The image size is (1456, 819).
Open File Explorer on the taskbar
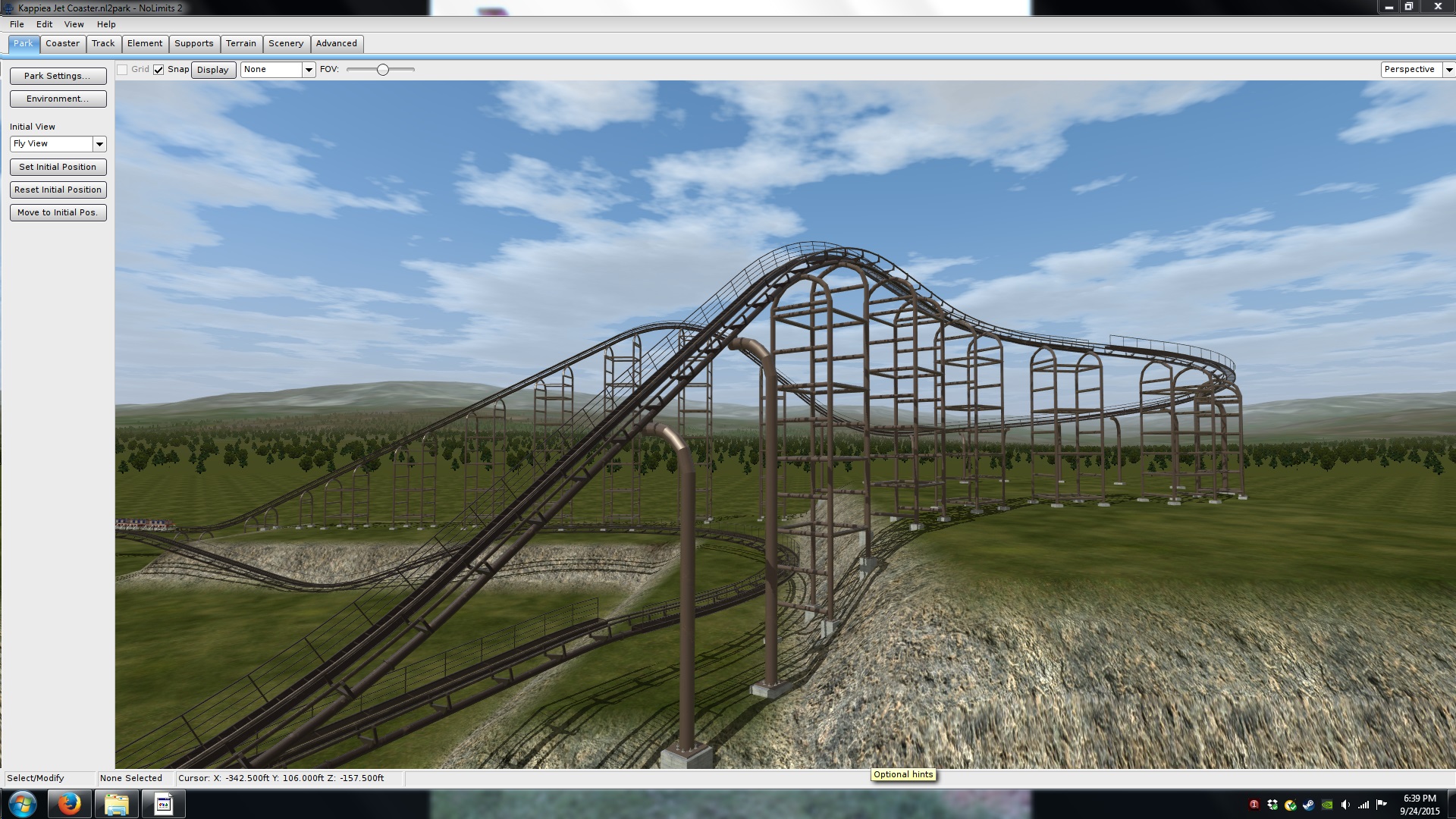coord(116,804)
